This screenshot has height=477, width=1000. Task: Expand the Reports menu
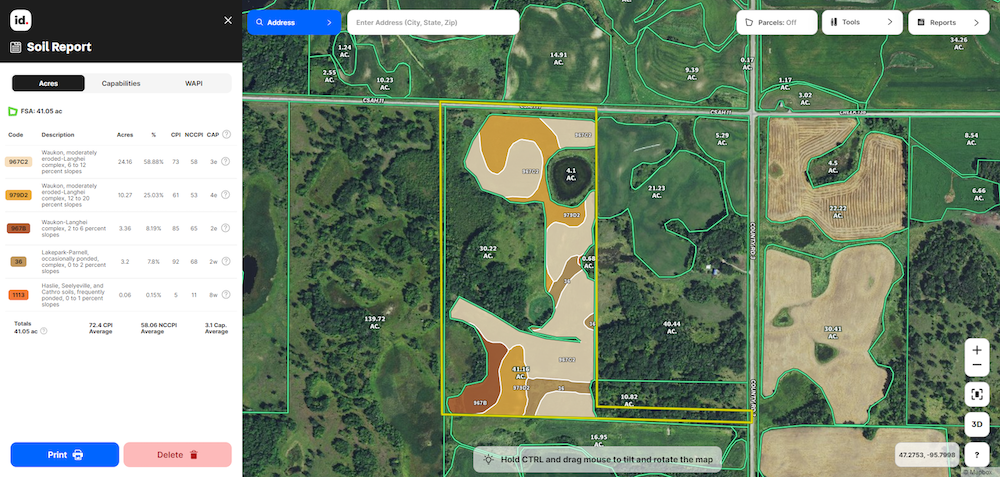click(x=947, y=22)
